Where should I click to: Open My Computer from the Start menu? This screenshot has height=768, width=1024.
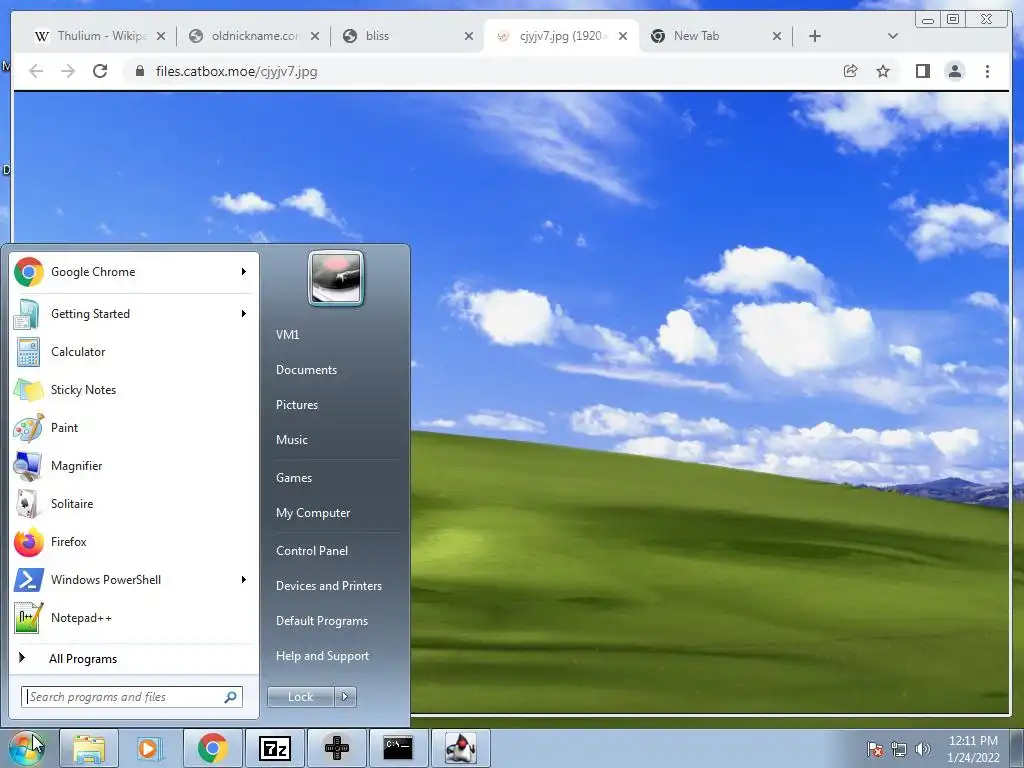pyautogui.click(x=313, y=513)
